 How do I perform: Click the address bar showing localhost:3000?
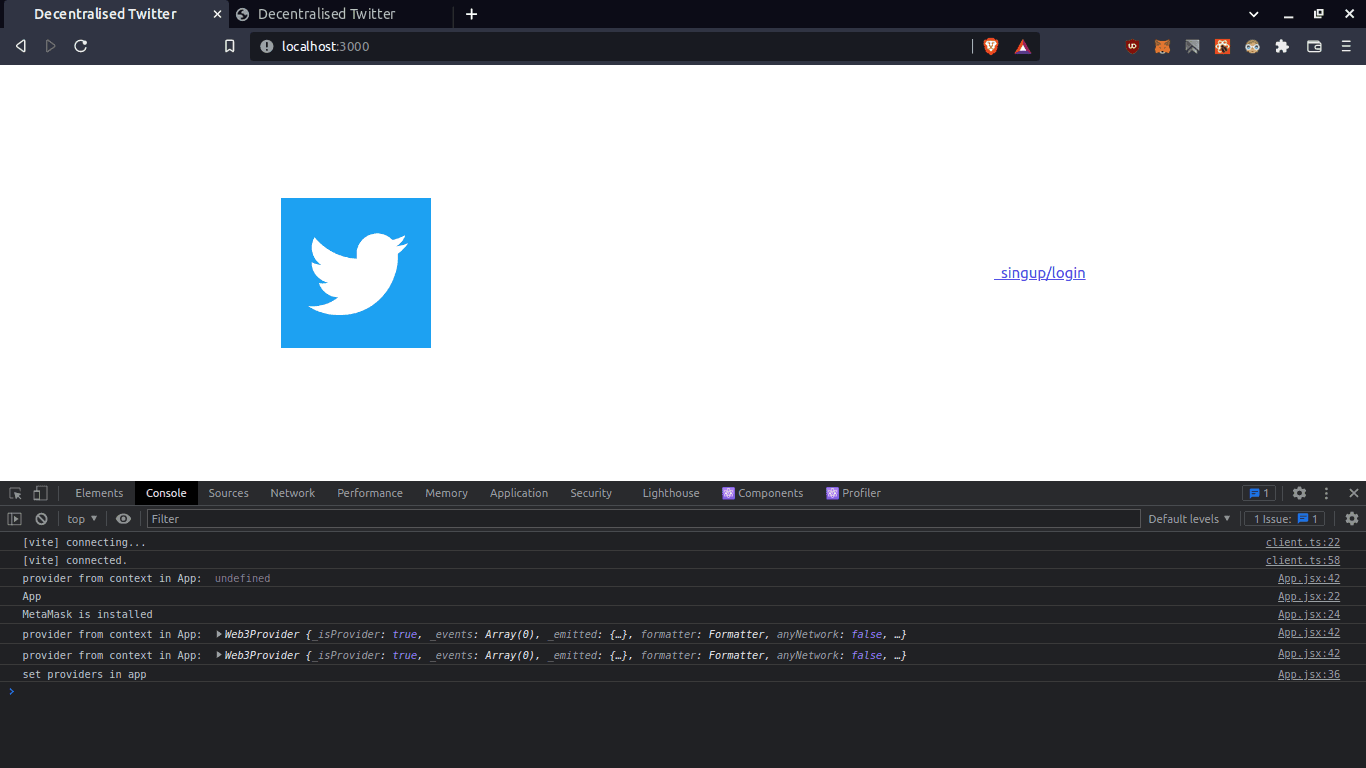click(x=610, y=46)
